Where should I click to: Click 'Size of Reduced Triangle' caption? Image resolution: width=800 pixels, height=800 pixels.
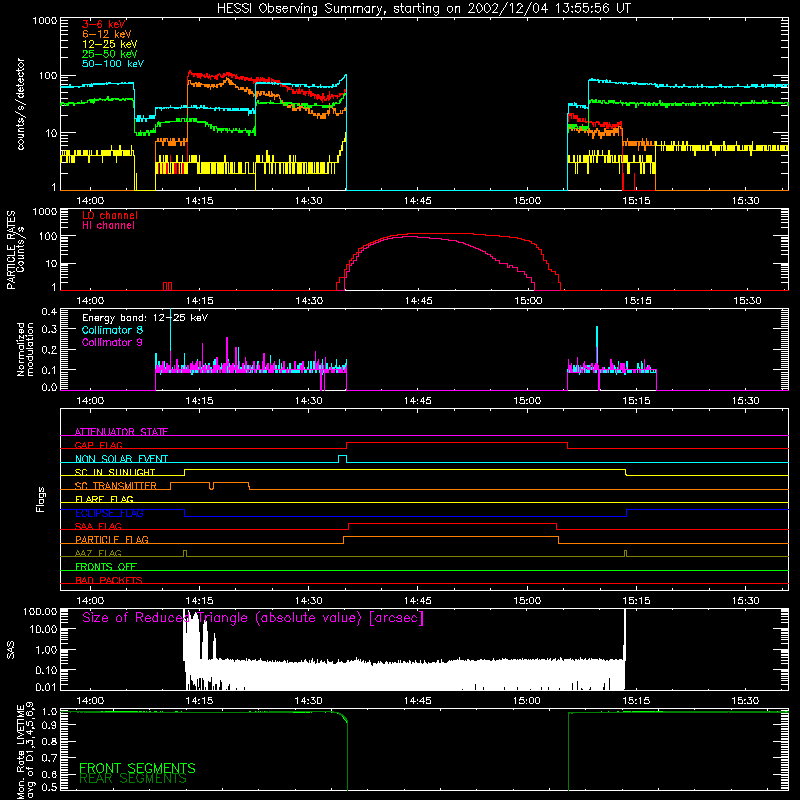(x=253, y=618)
